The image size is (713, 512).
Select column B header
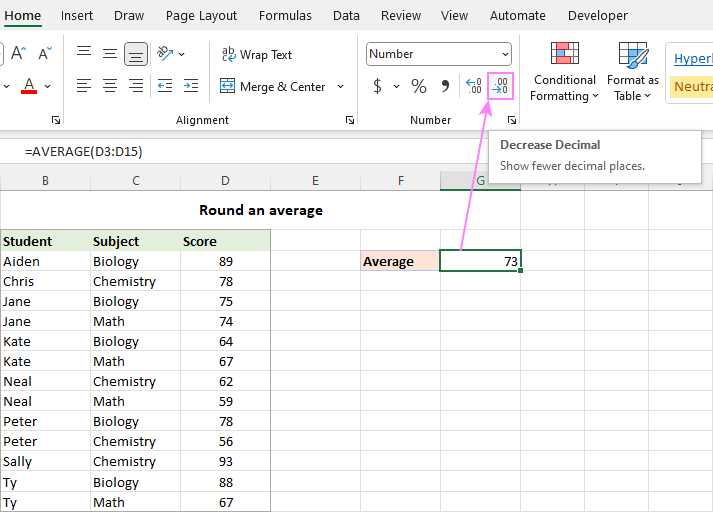[45, 181]
